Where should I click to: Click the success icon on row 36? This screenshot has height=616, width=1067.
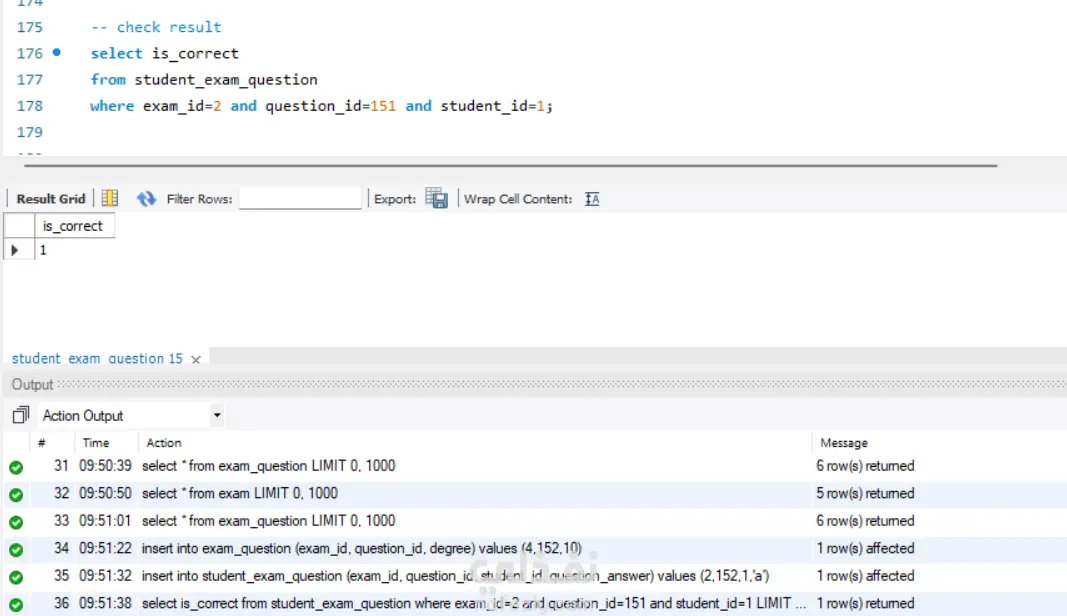(16, 604)
